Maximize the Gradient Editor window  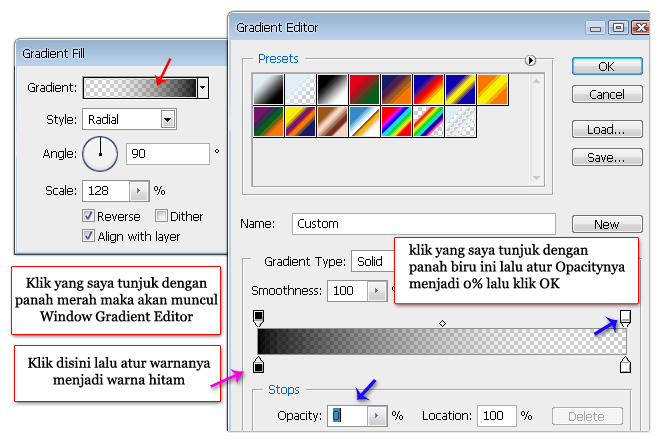point(618,28)
